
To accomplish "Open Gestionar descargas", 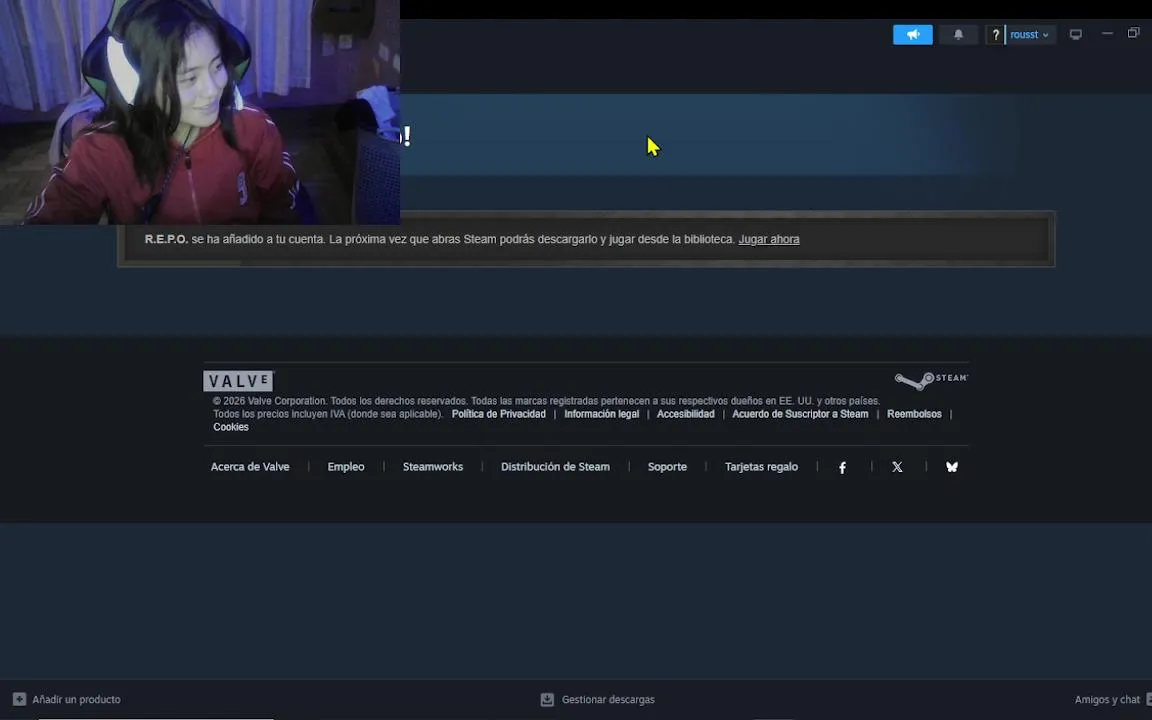I will (608, 699).
